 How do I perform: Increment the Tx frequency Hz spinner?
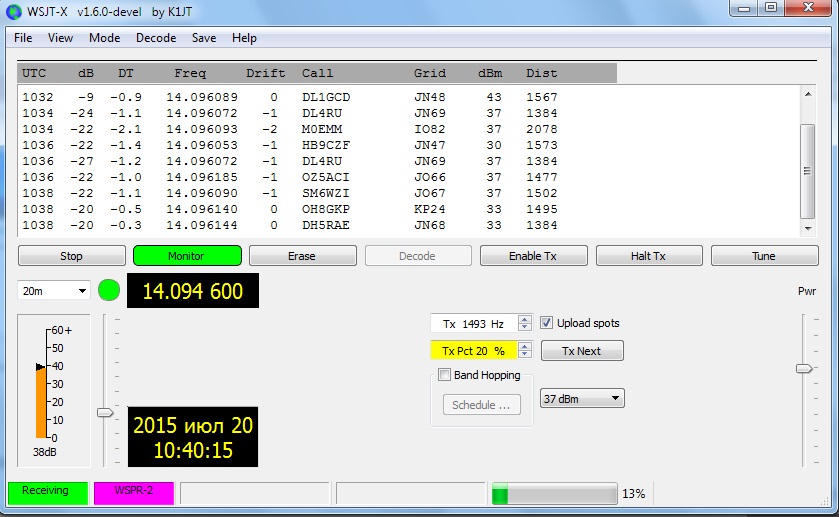tap(525, 319)
